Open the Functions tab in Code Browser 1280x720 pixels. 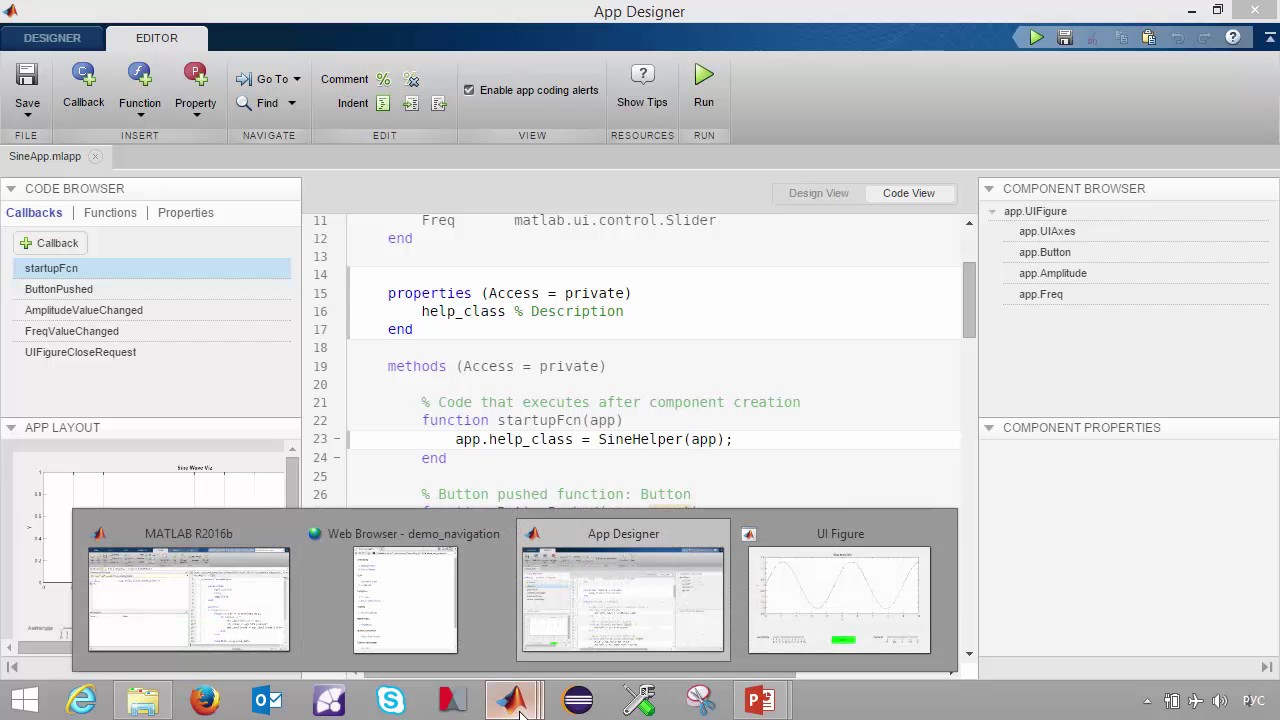coord(110,213)
